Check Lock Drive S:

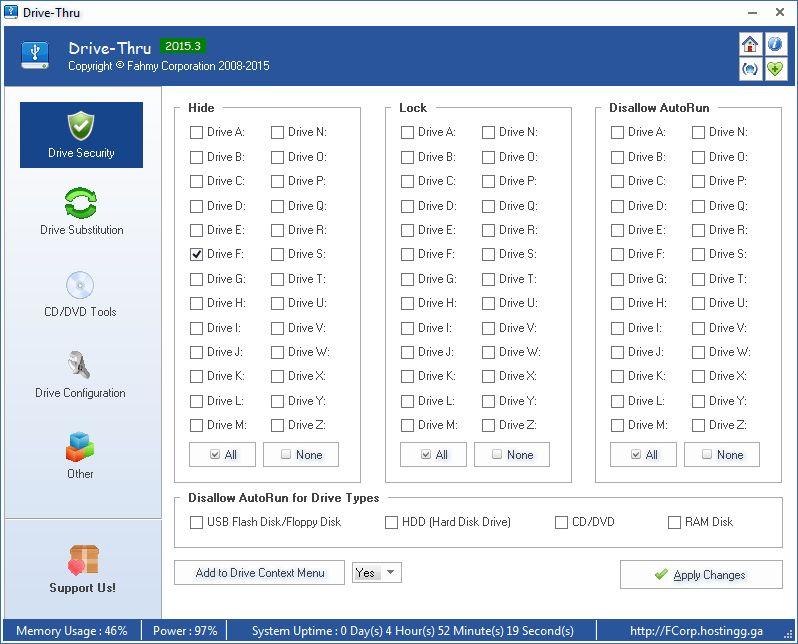pyautogui.click(x=488, y=254)
